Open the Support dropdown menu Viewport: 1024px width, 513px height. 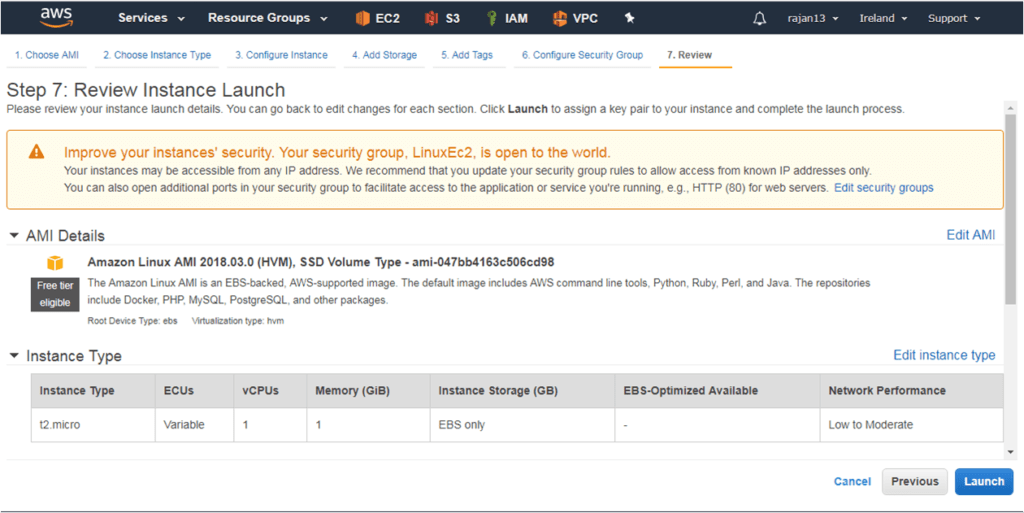pyautogui.click(x=954, y=18)
